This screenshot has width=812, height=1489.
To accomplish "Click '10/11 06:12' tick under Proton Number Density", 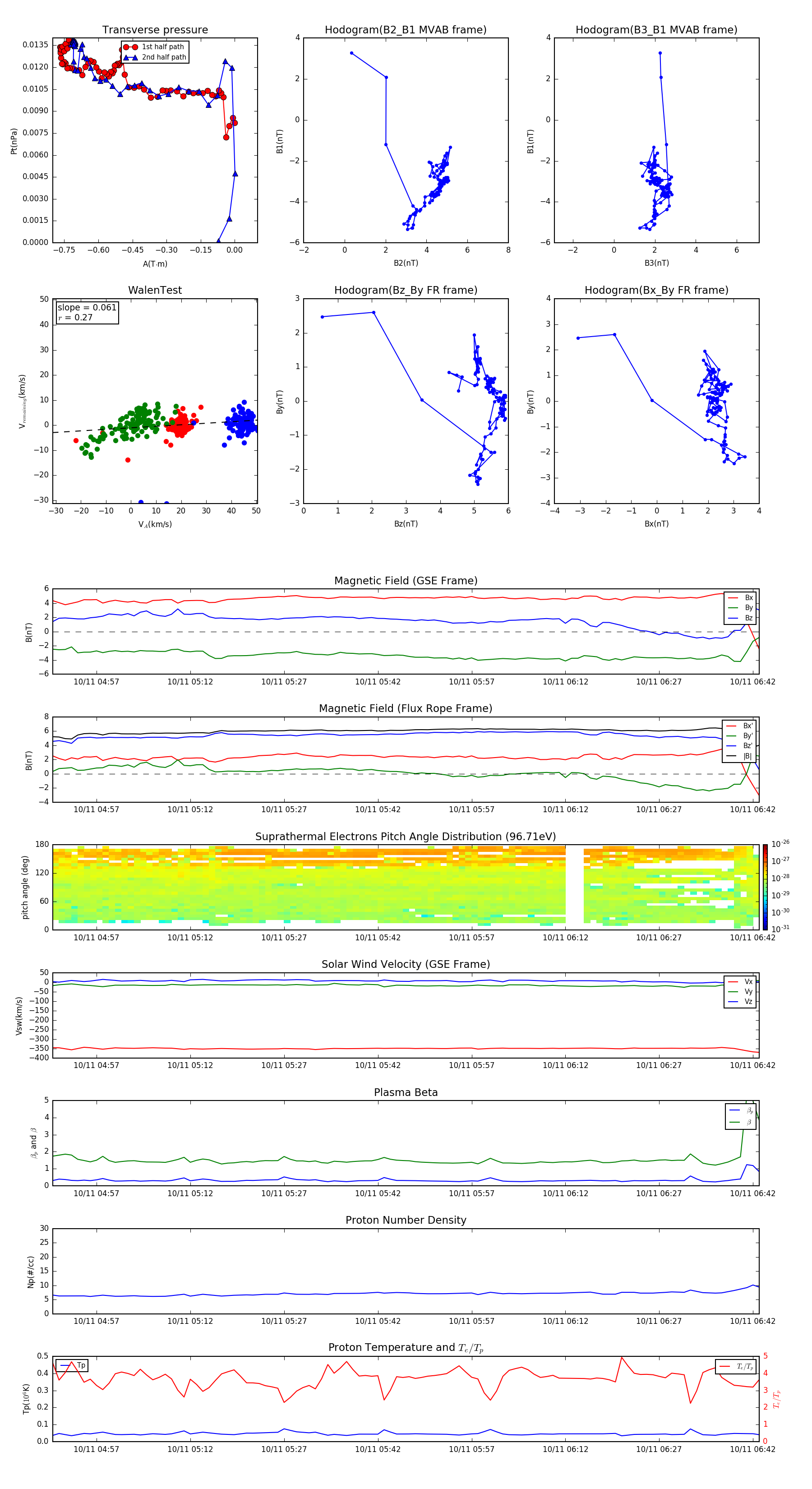I will point(565,1321).
